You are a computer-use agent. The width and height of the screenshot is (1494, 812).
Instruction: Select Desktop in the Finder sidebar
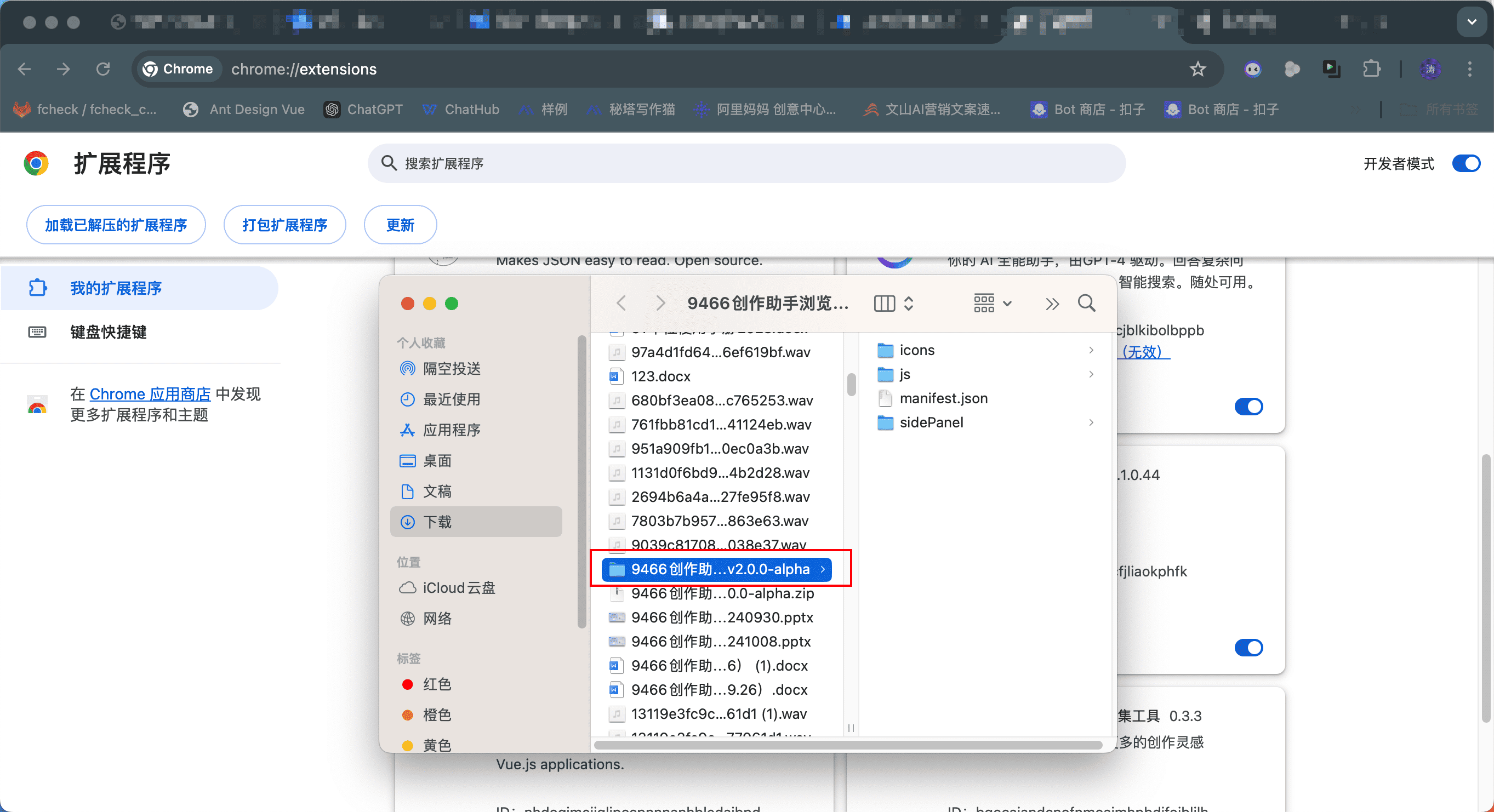tap(476, 461)
